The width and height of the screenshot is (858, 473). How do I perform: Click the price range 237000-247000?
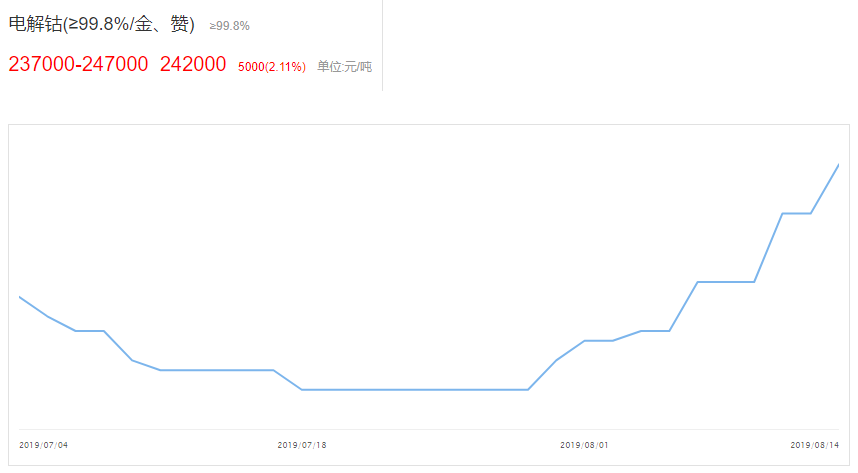[x=78, y=64]
